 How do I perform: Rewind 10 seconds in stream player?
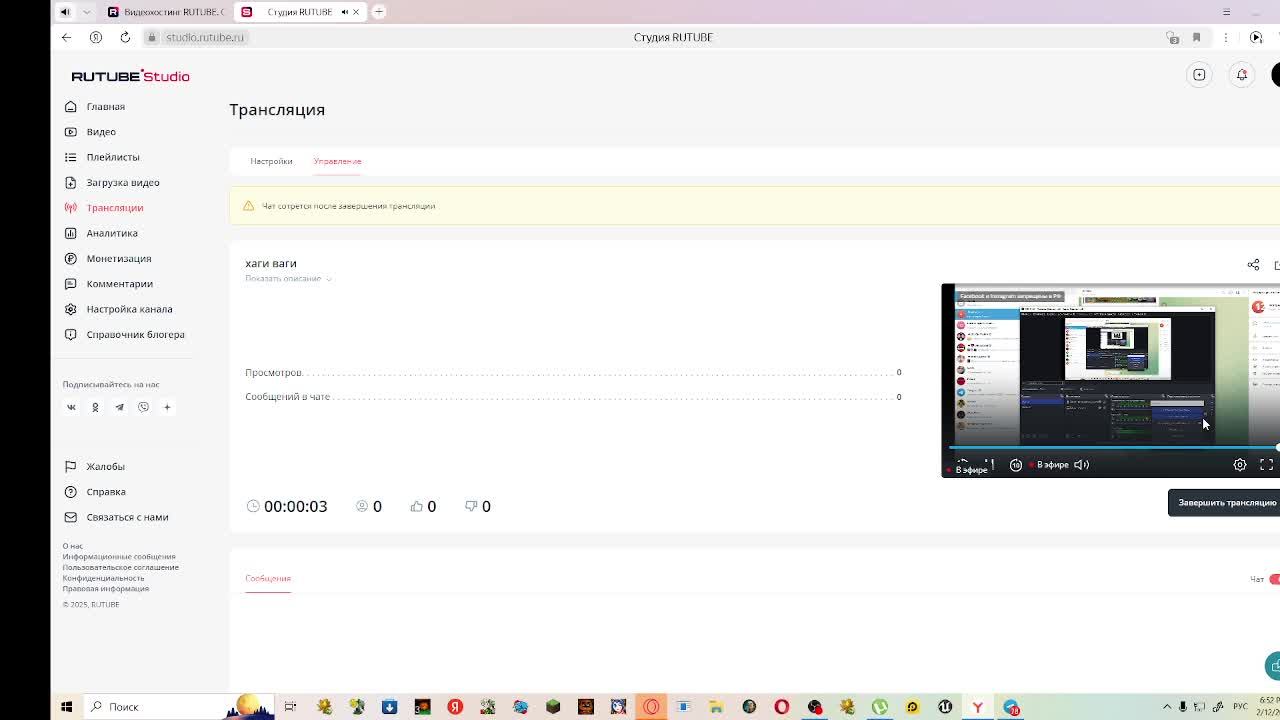pos(1016,464)
